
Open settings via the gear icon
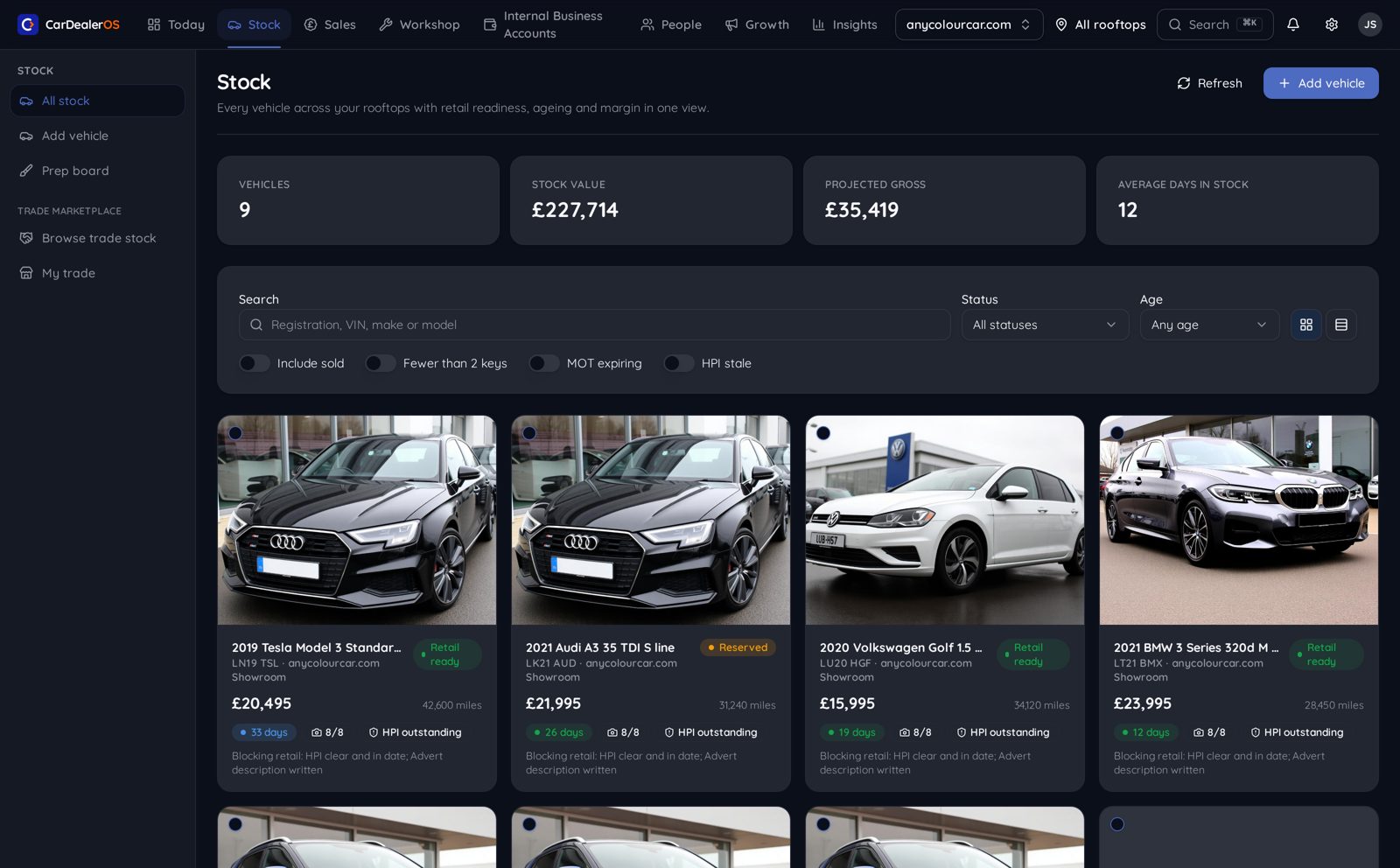[1332, 24]
